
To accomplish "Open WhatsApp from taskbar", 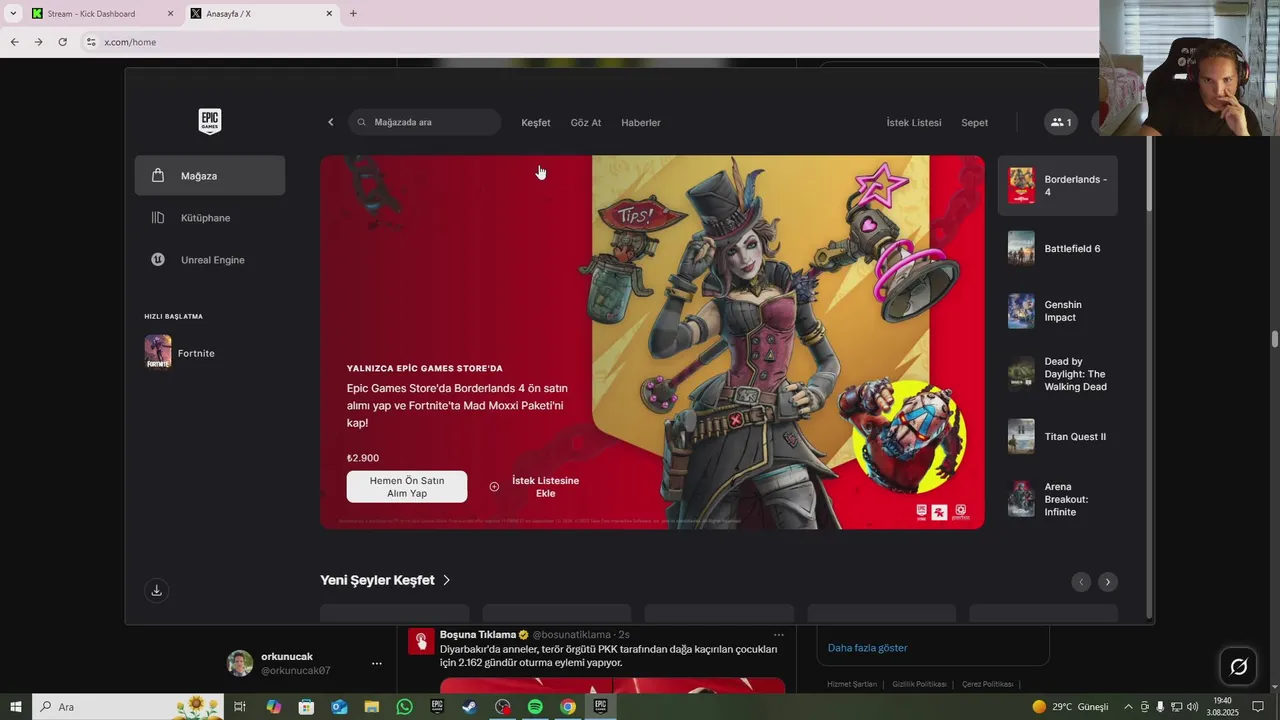I will pos(404,707).
